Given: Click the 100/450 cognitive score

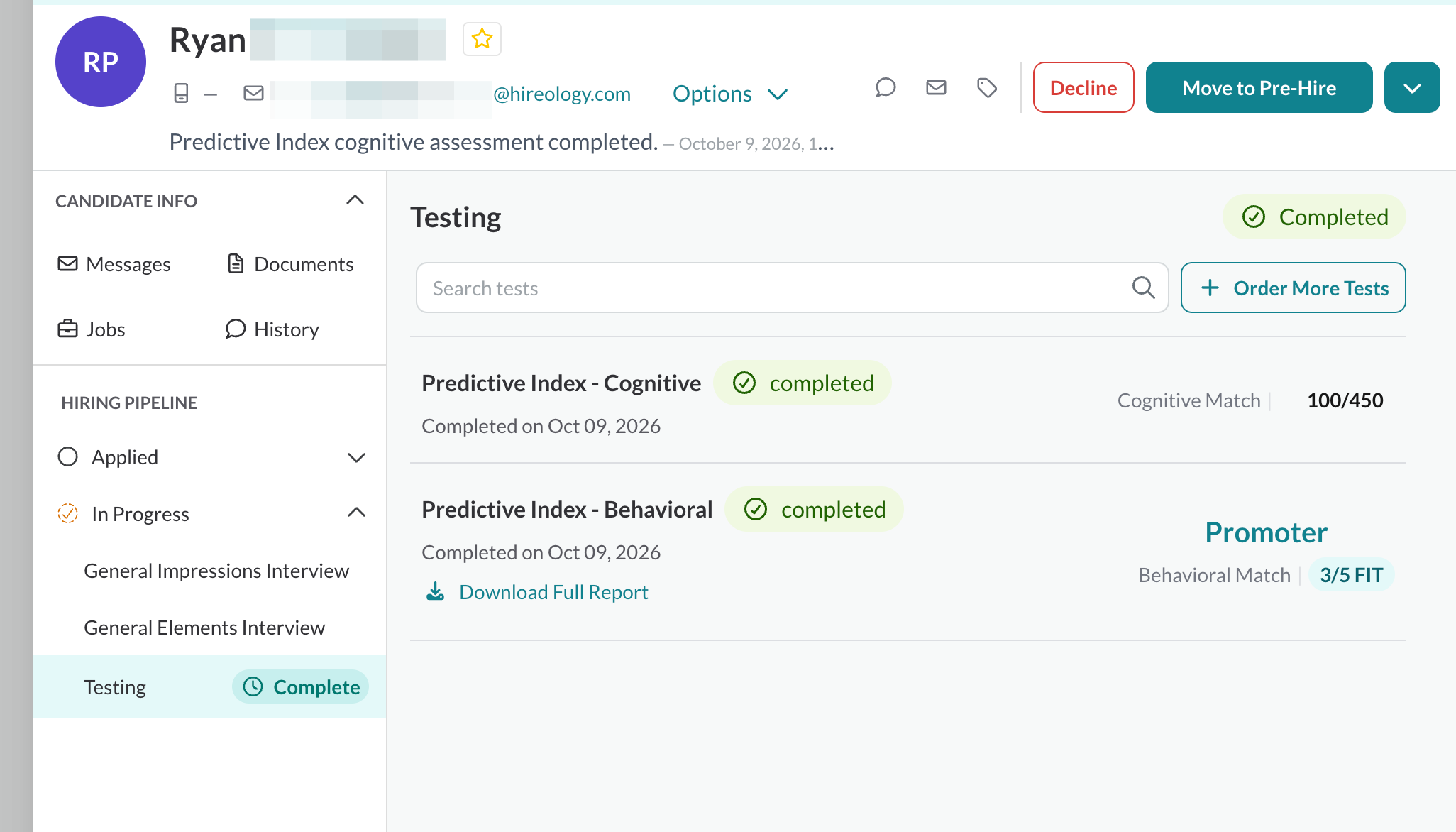Looking at the screenshot, I should point(1345,400).
